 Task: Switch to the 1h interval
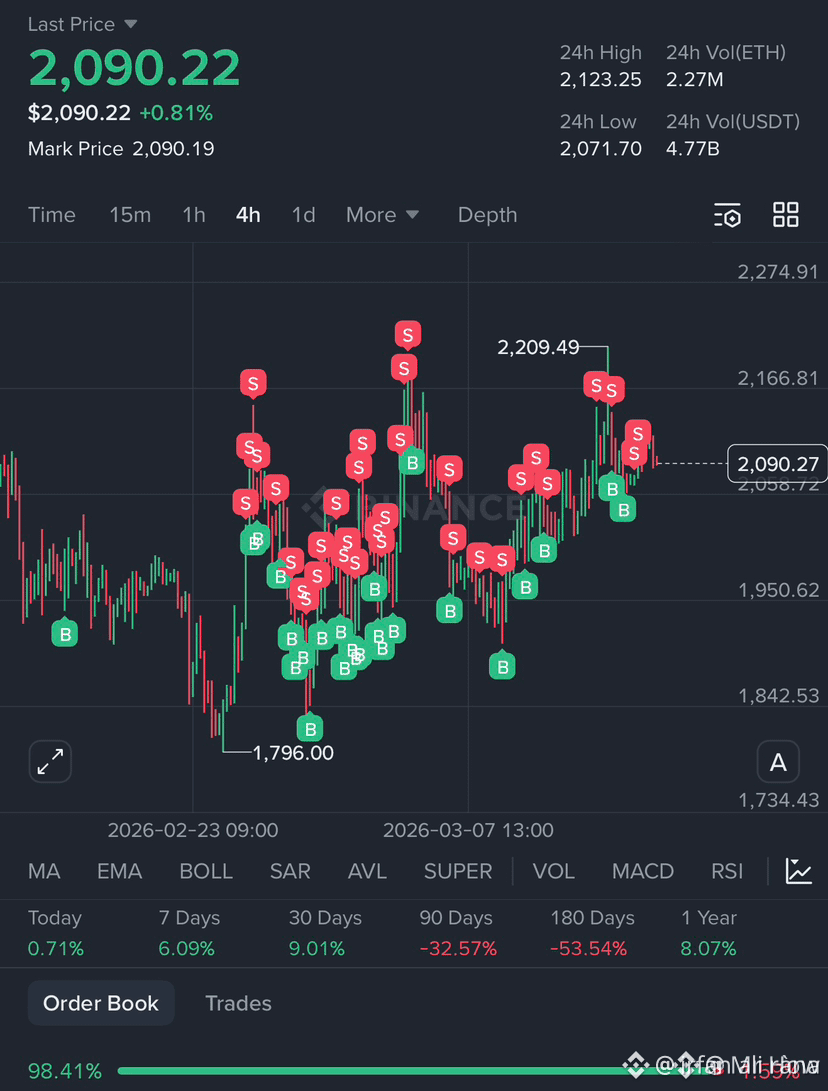point(194,215)
